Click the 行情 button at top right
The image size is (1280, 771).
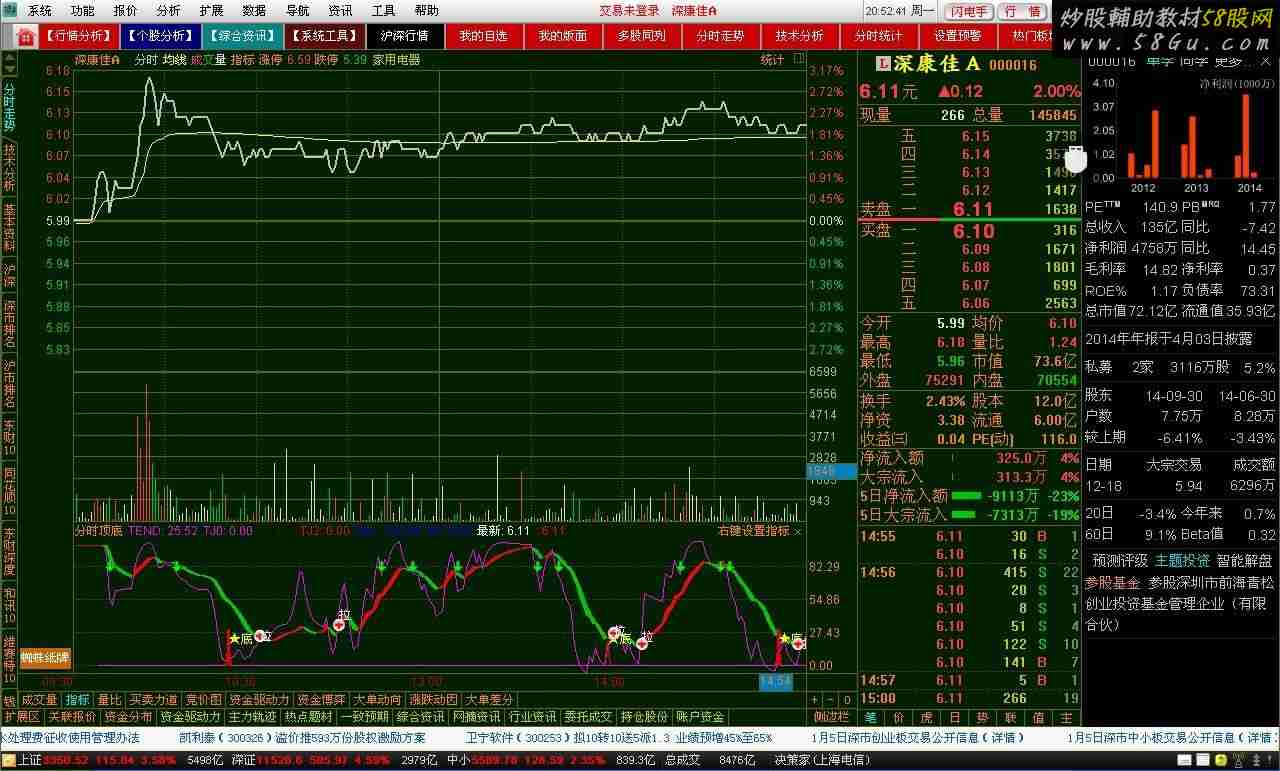(1021, 11)
